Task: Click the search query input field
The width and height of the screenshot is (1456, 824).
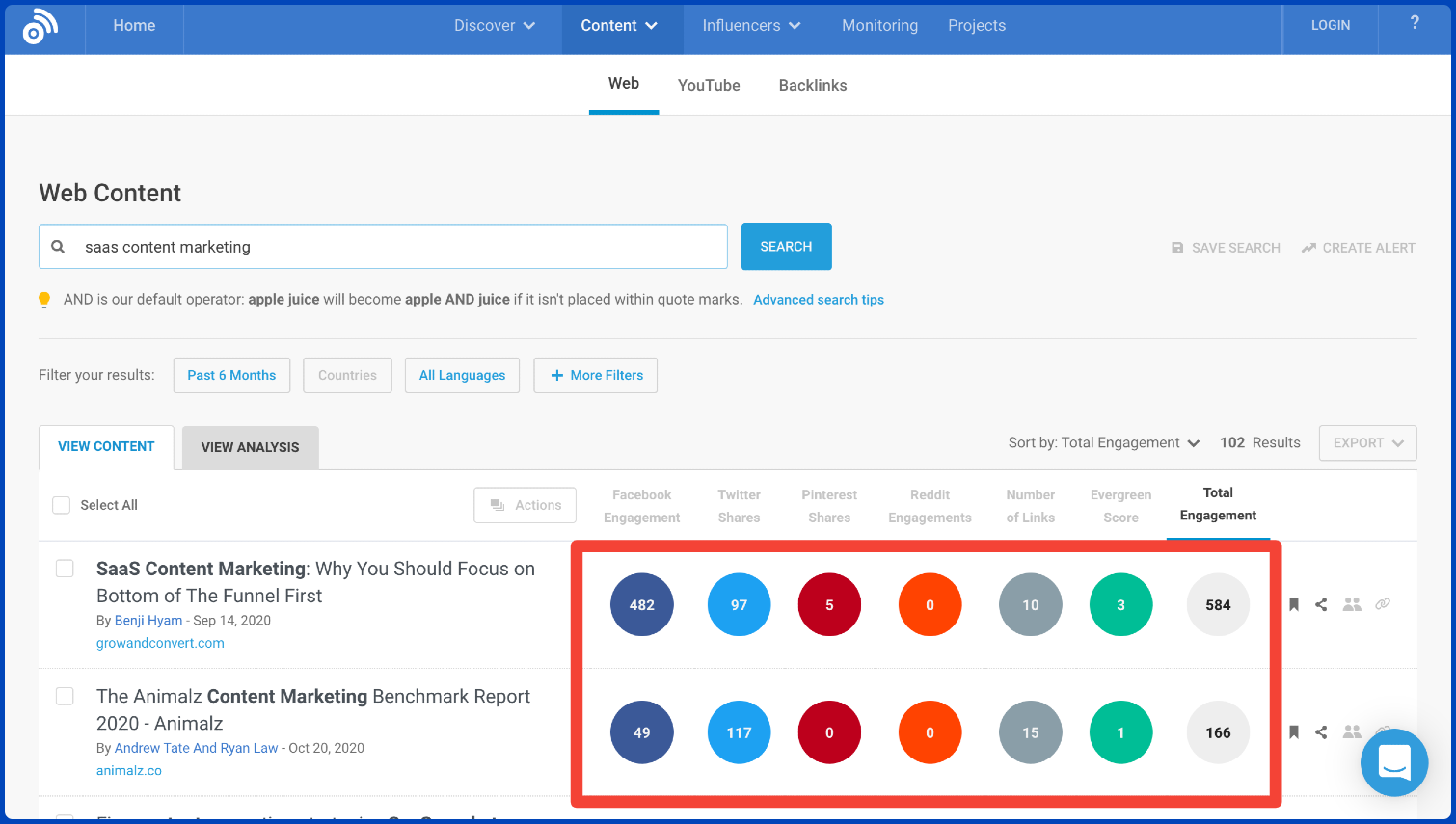Action: coord(383,247)
